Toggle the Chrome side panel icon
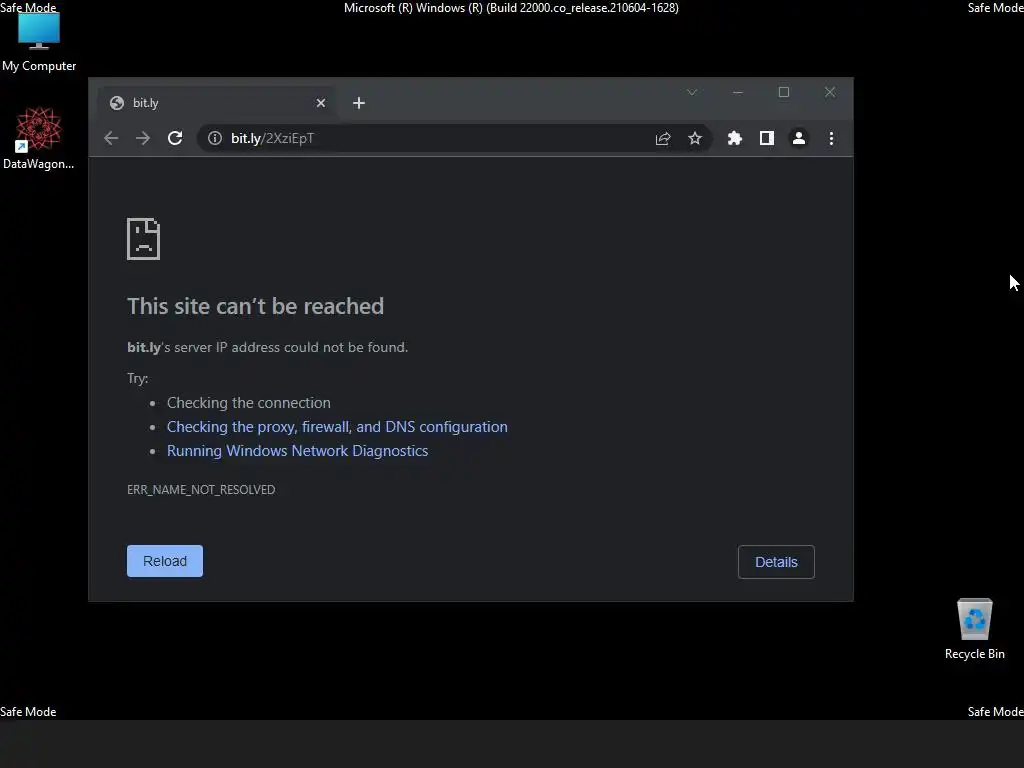Viewport: 1024px width, 768px height. [767, 138]
